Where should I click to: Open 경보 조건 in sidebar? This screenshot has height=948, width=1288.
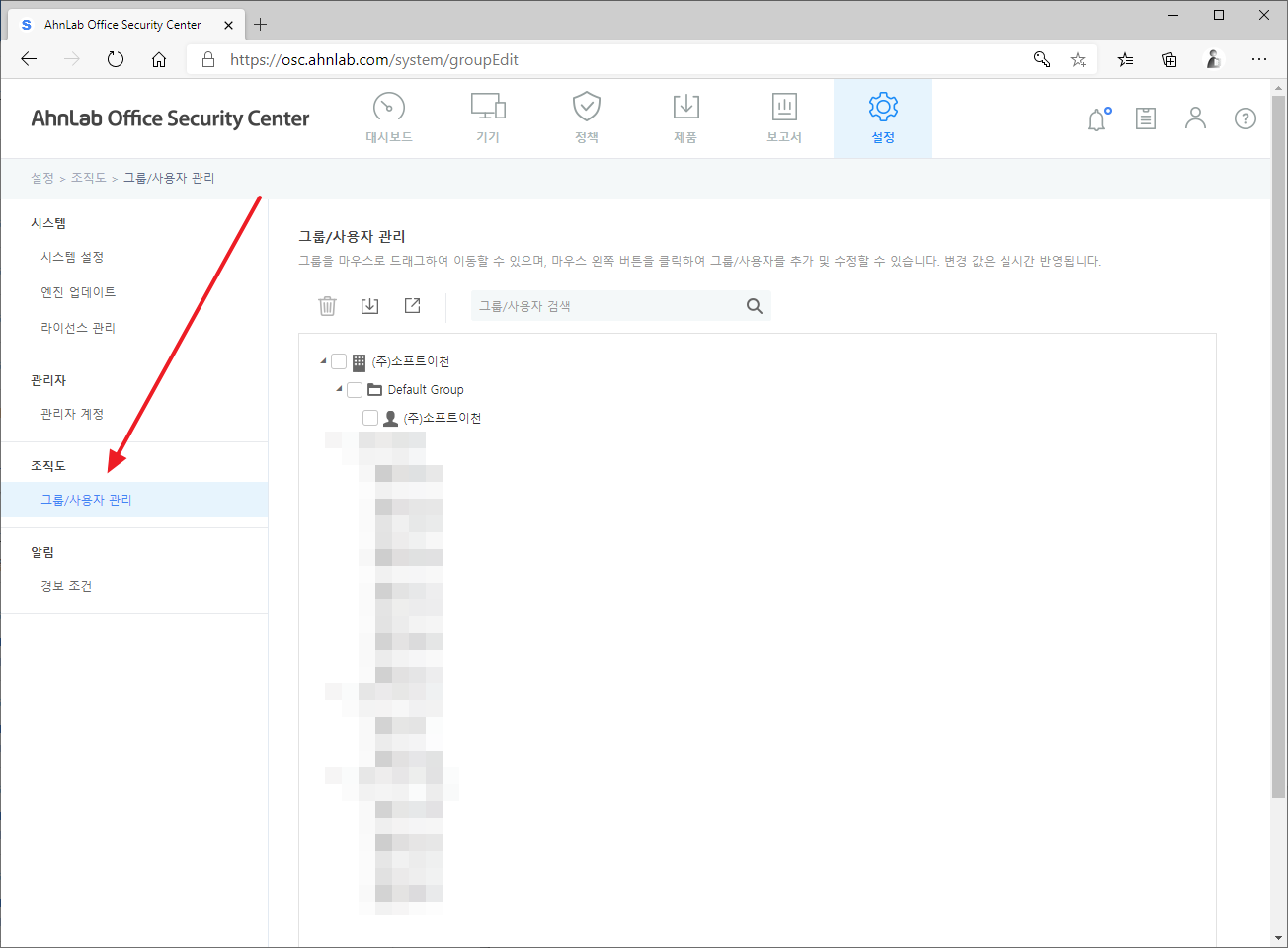66,586
